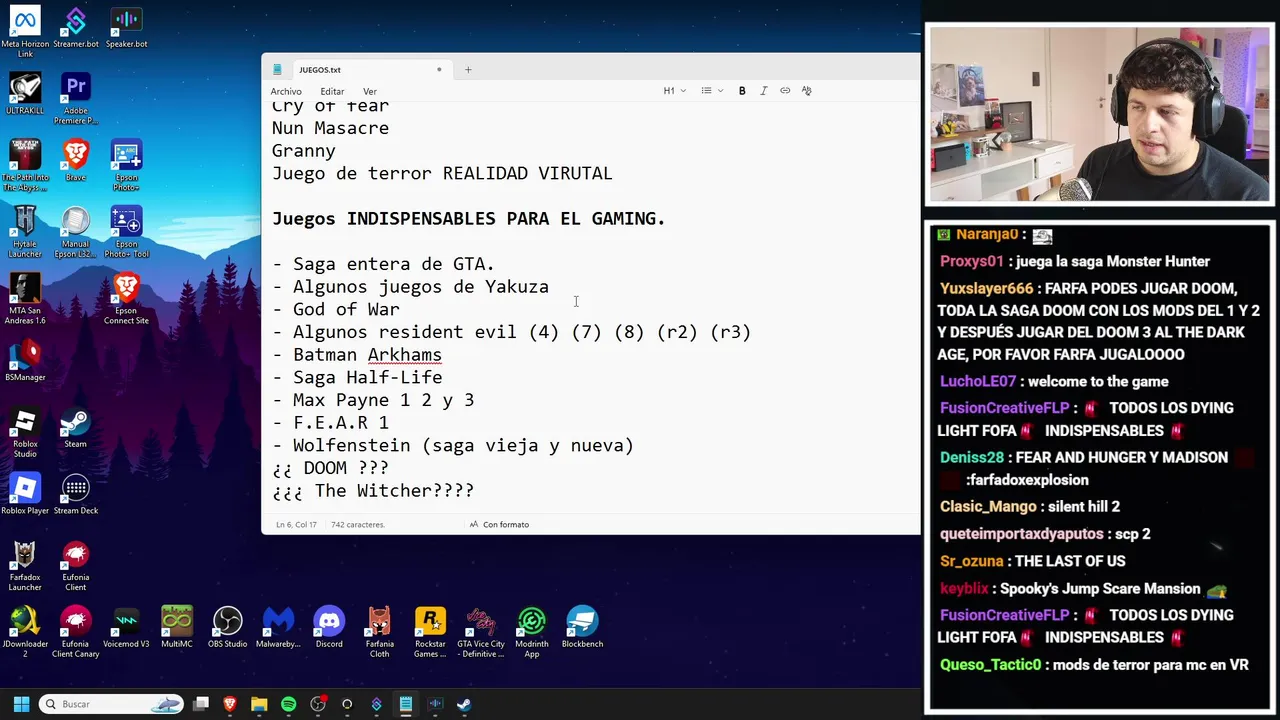Click the heading 'Juegos INDISPENSABLES PARA EL GAMING.'

[468, 219]
